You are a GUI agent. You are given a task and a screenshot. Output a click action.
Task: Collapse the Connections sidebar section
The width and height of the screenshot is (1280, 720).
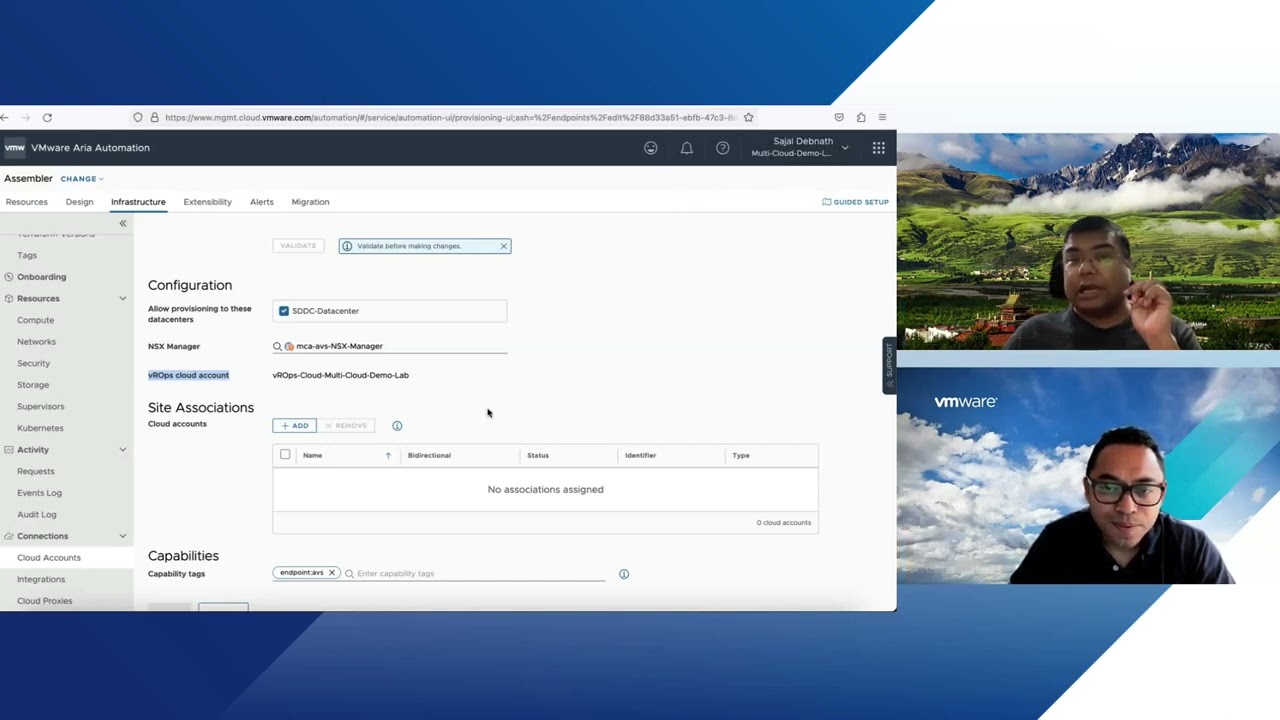[x=123, y=536]
